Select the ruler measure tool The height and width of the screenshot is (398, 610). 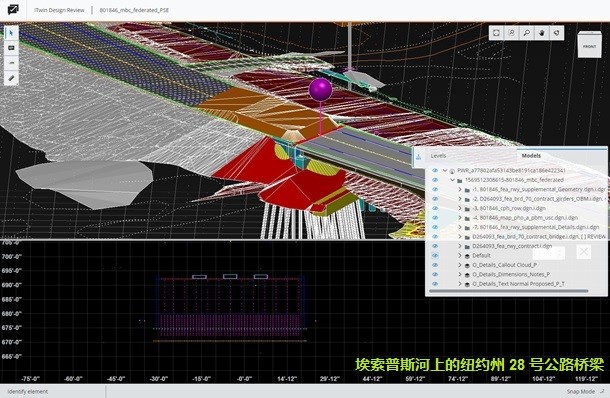coord(11,78)
